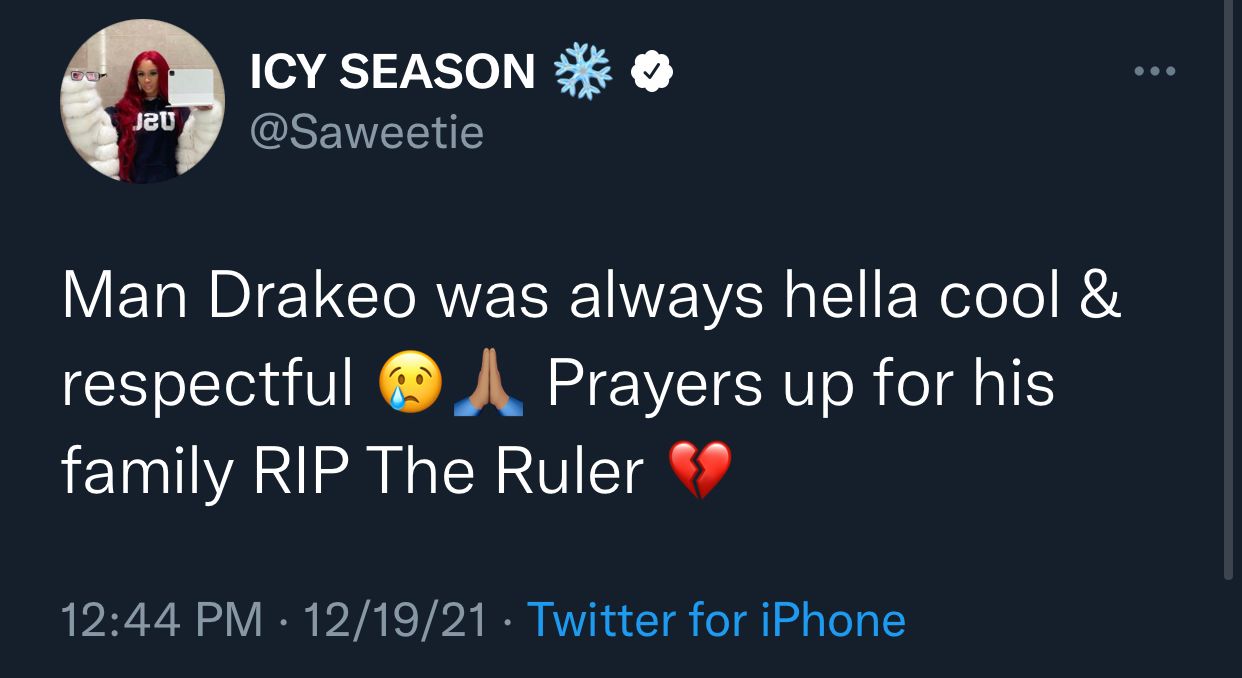Viewport: 1242px width, 678px height.
Task: Click the 12:44 PM timestamp
Action: [x=163, y=620]
